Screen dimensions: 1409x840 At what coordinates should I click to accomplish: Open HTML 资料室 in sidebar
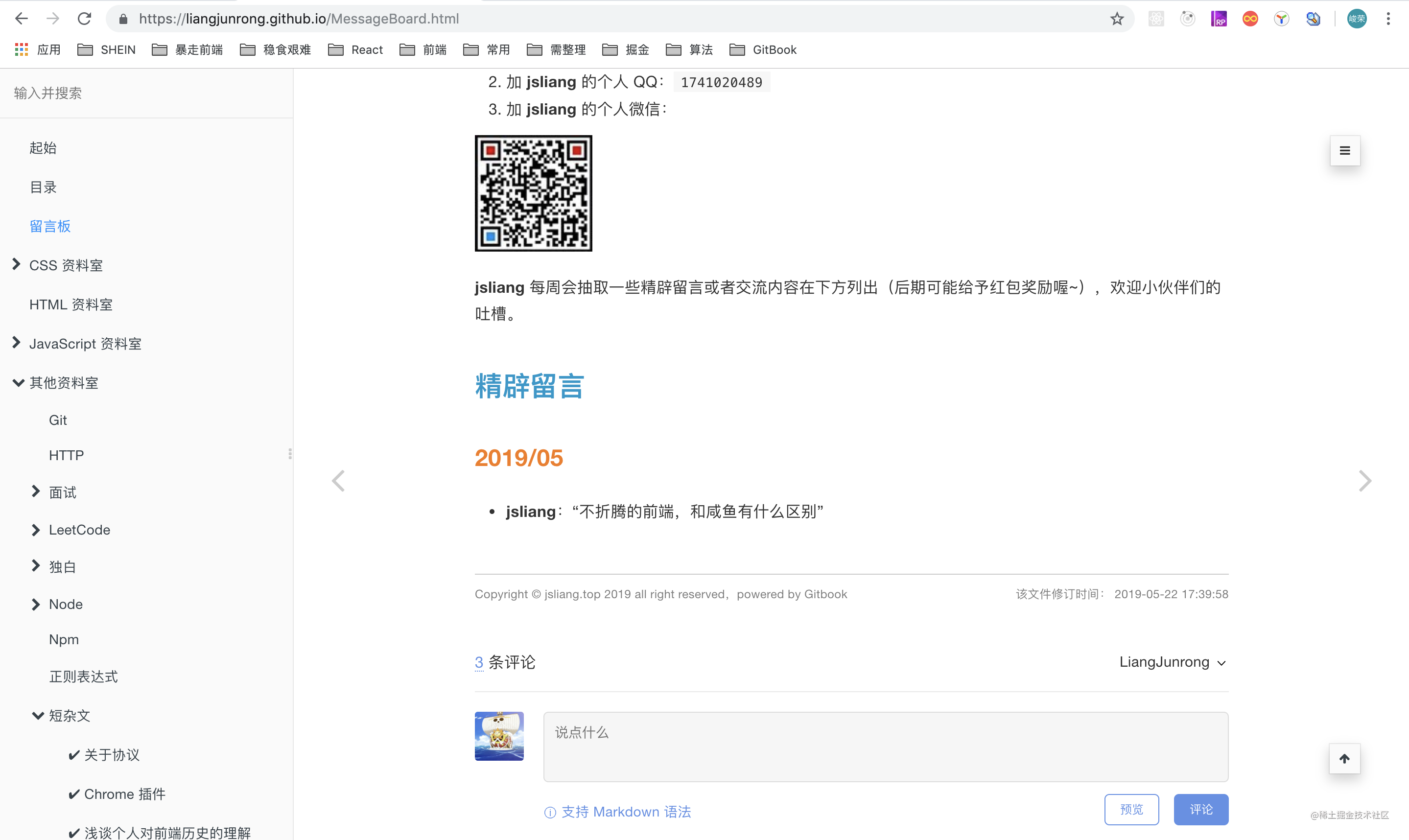71,304
